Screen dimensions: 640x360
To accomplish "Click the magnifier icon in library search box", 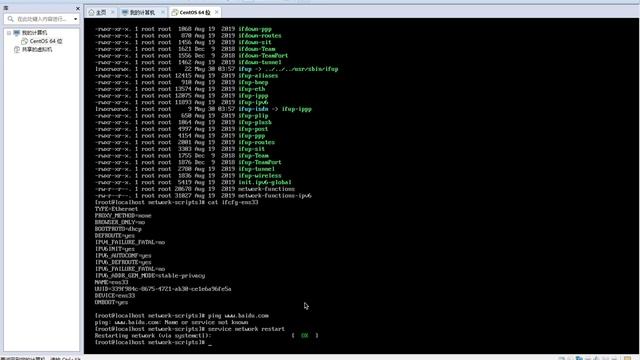I will coord(11,19).
